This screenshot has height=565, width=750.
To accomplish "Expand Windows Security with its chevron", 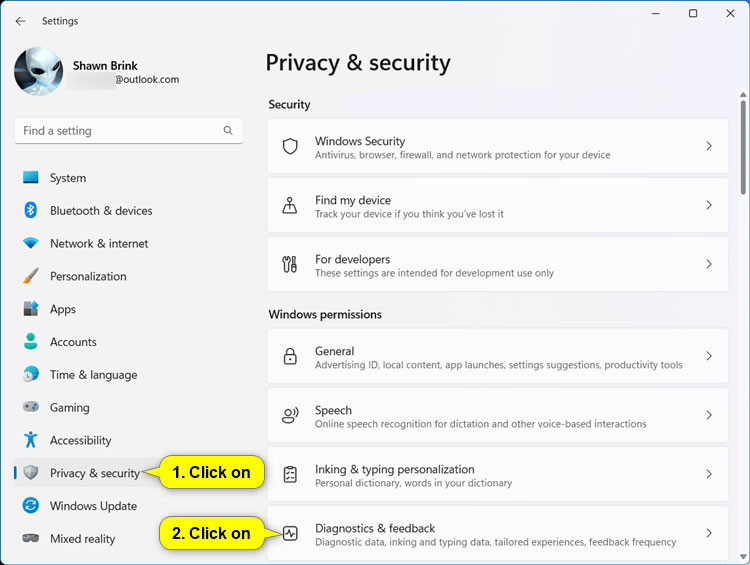I will pyautogui.click(x=709, y=147).
